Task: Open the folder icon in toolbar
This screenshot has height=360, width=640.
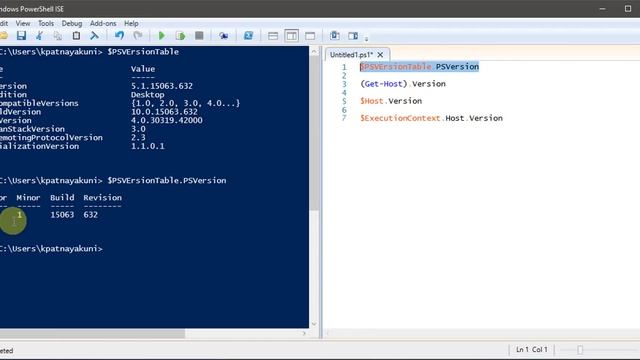Action: (4, 36)
